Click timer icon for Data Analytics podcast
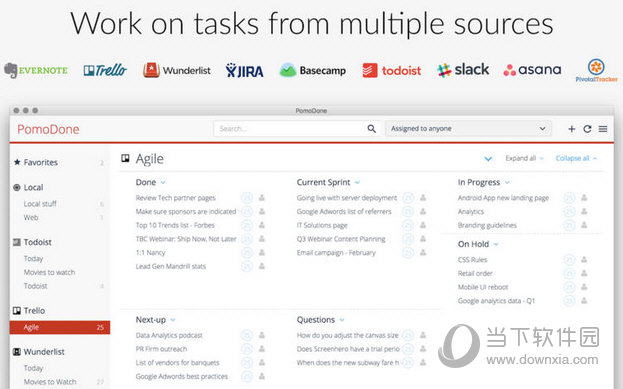 coord(247,335)
